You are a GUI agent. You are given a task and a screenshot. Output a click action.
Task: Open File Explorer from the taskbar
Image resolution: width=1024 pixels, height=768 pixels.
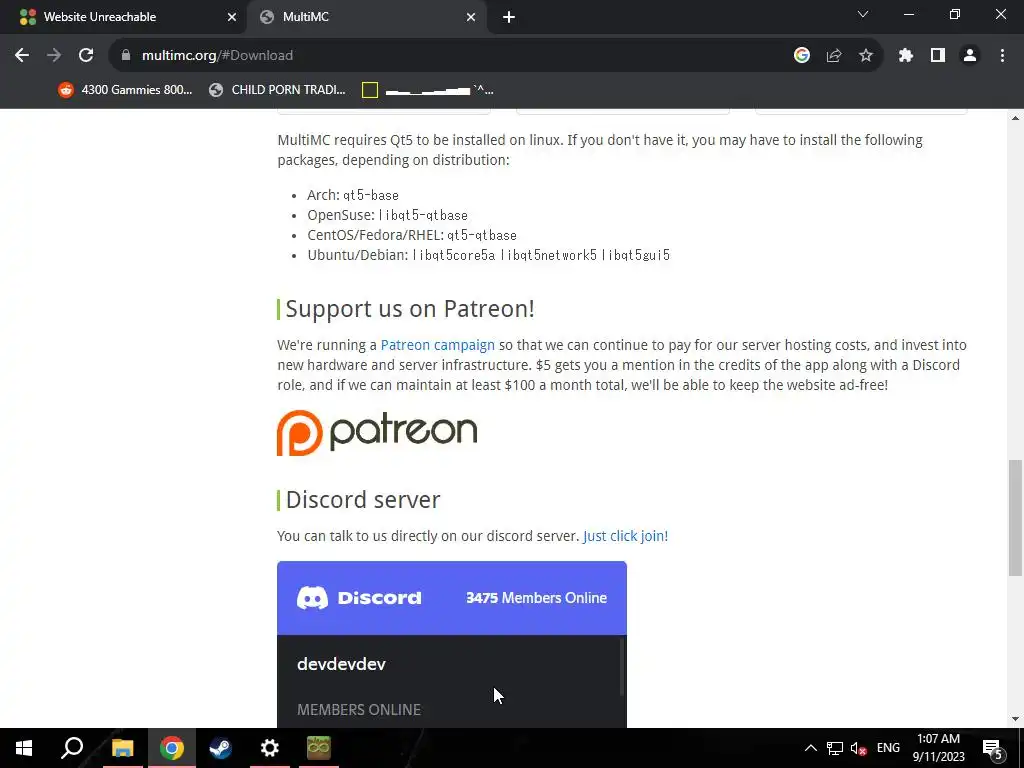(122, 748)
